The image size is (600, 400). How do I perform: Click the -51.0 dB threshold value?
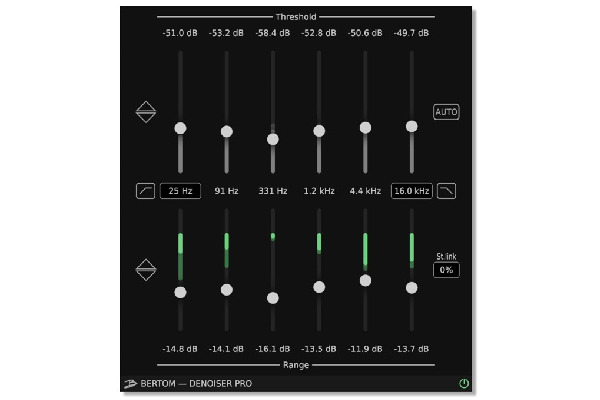180,33
